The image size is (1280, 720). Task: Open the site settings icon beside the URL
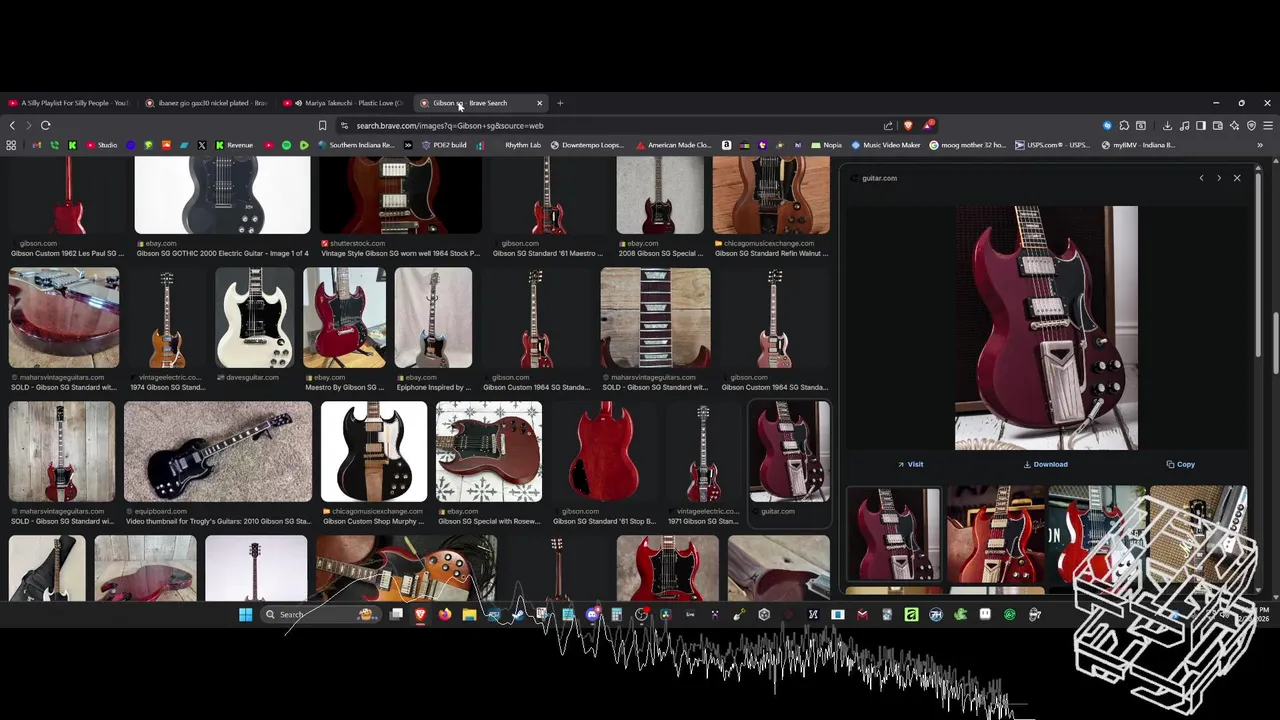[x=344, y=126]
